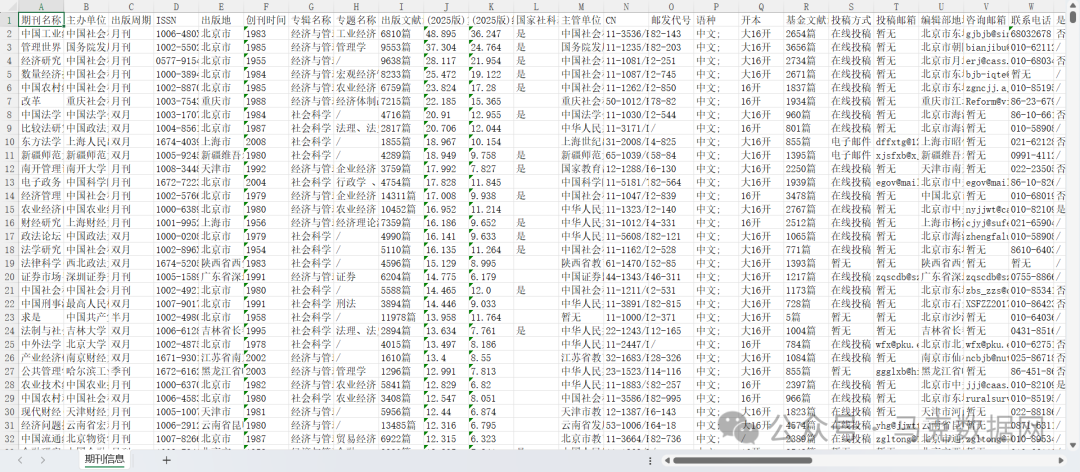Viewport: 1080px width, 472px height.
Task: Click the 语种 header cell
Action: tap(716, 19)
